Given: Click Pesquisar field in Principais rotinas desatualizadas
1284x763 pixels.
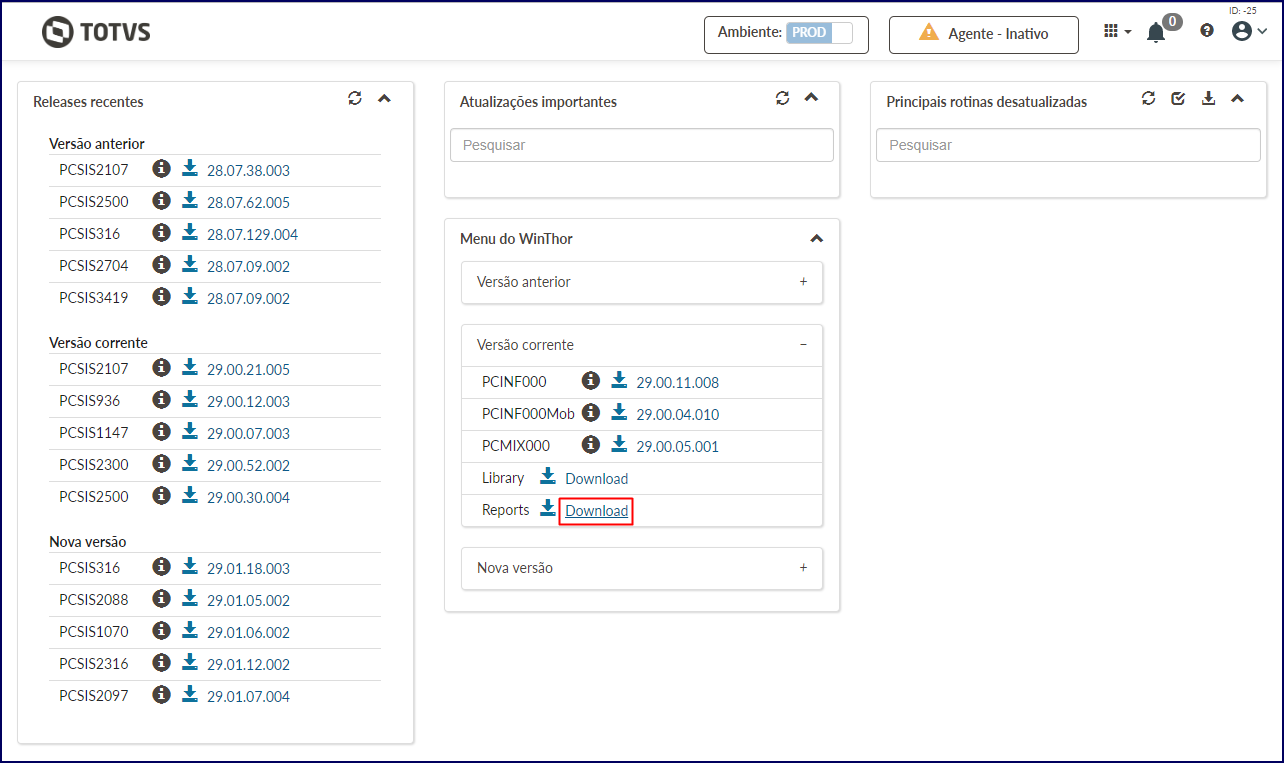Looking at the screenshot, I should click(1068, 145).
